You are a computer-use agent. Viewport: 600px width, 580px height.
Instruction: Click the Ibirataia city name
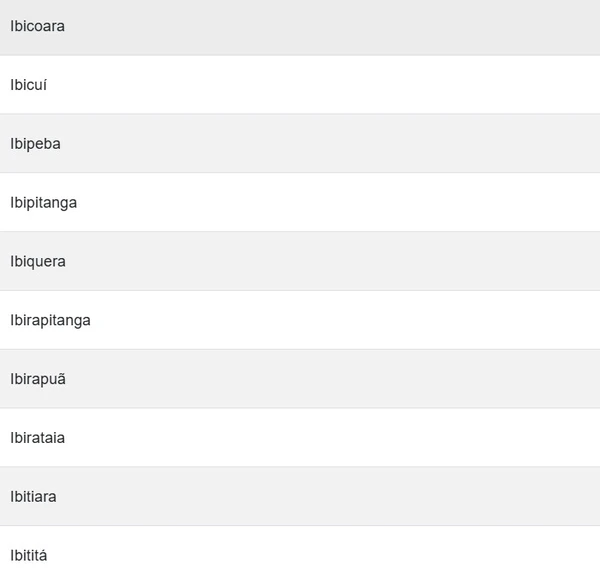(x=38, y=438)
